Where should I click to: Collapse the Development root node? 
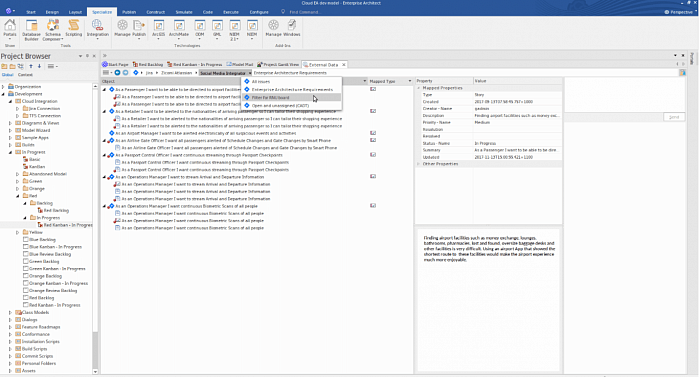[x=4, y=94]
